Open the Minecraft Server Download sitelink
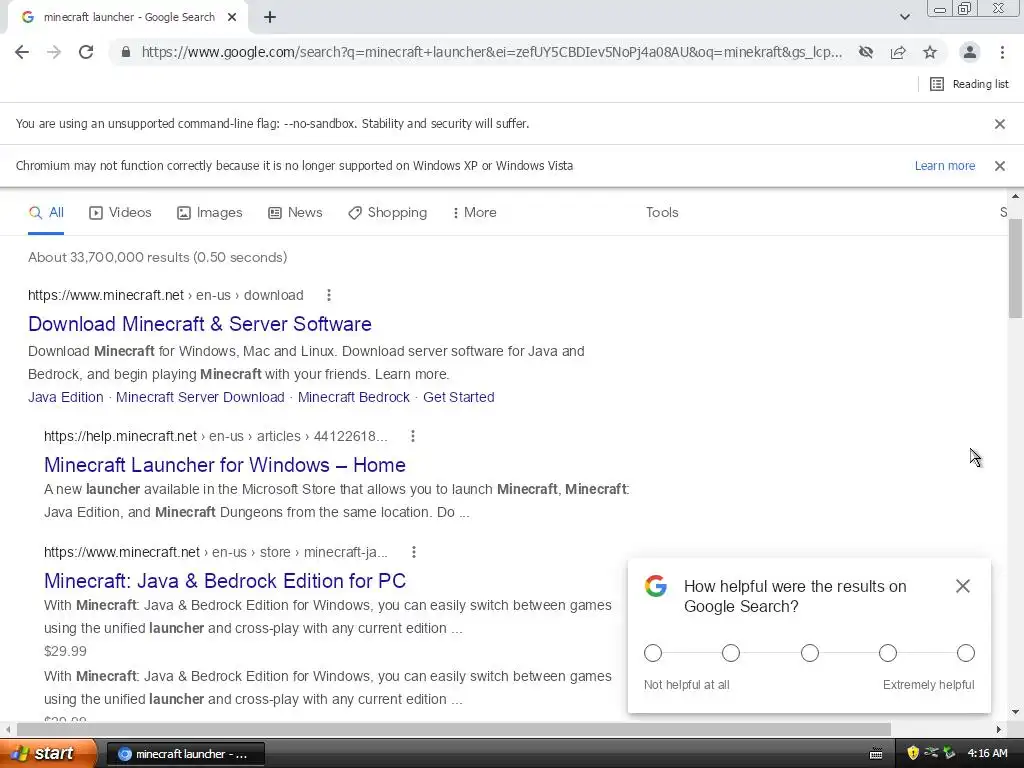 coord(200,397)
